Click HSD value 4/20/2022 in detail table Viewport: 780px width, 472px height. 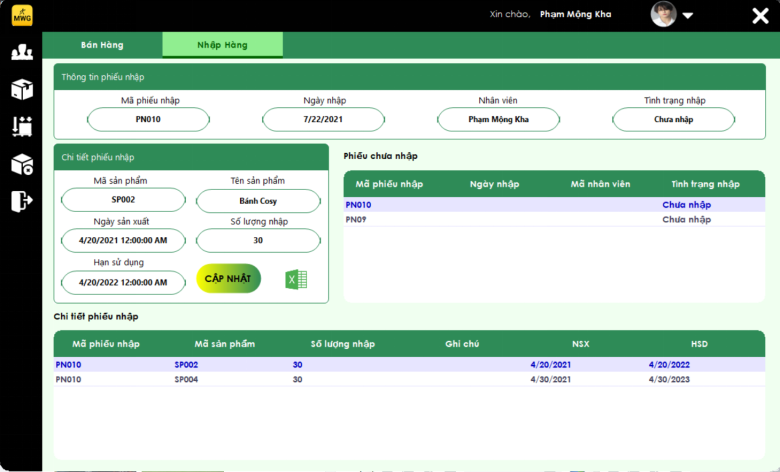click(x=669, y=365)
